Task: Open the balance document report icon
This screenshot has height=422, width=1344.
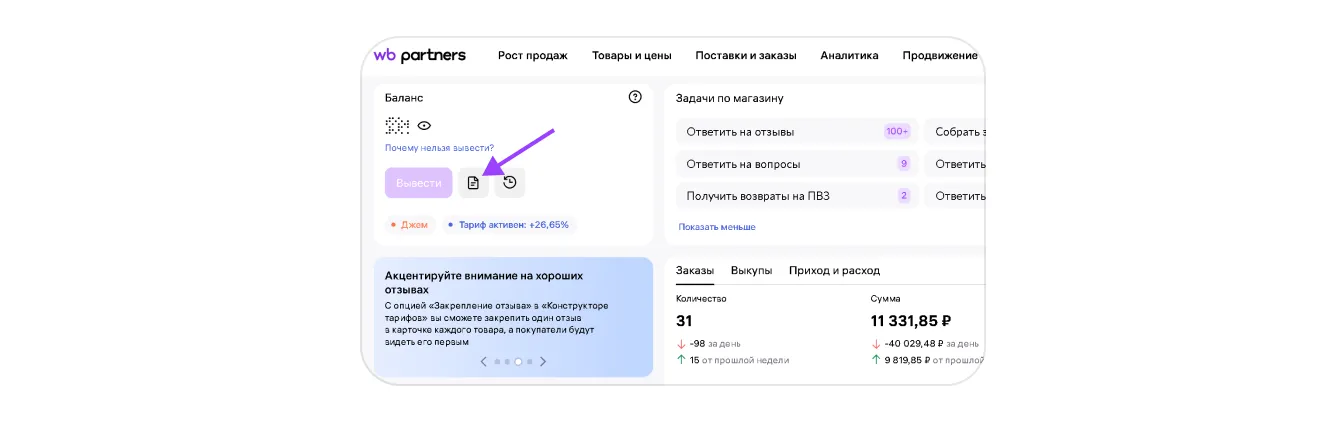Action: coord(473,183)
